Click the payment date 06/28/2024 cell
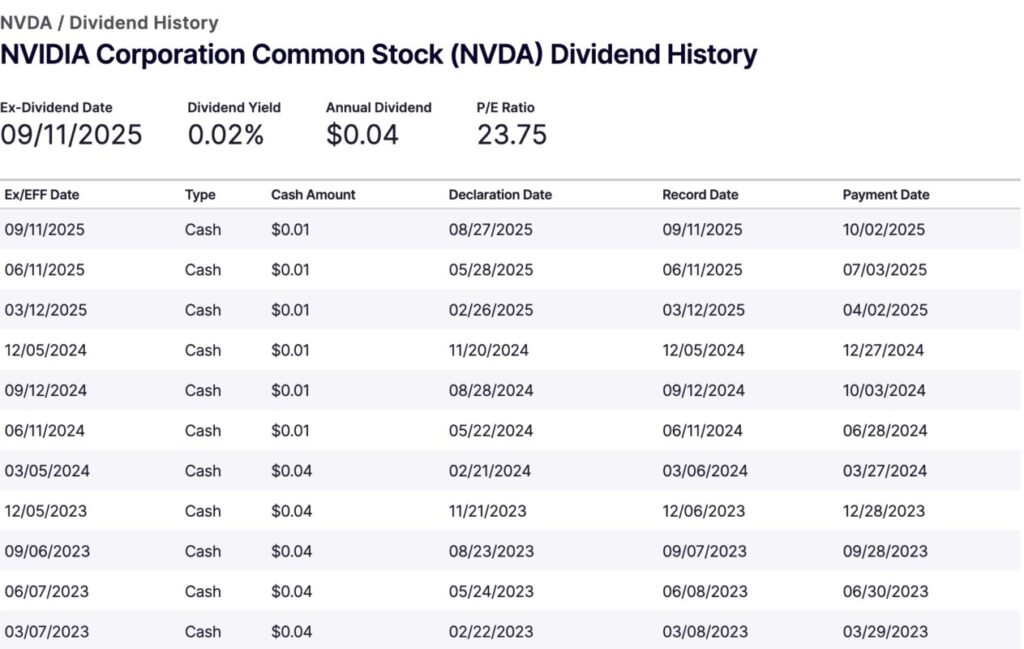1024x649 pixels. pos(884,431)
